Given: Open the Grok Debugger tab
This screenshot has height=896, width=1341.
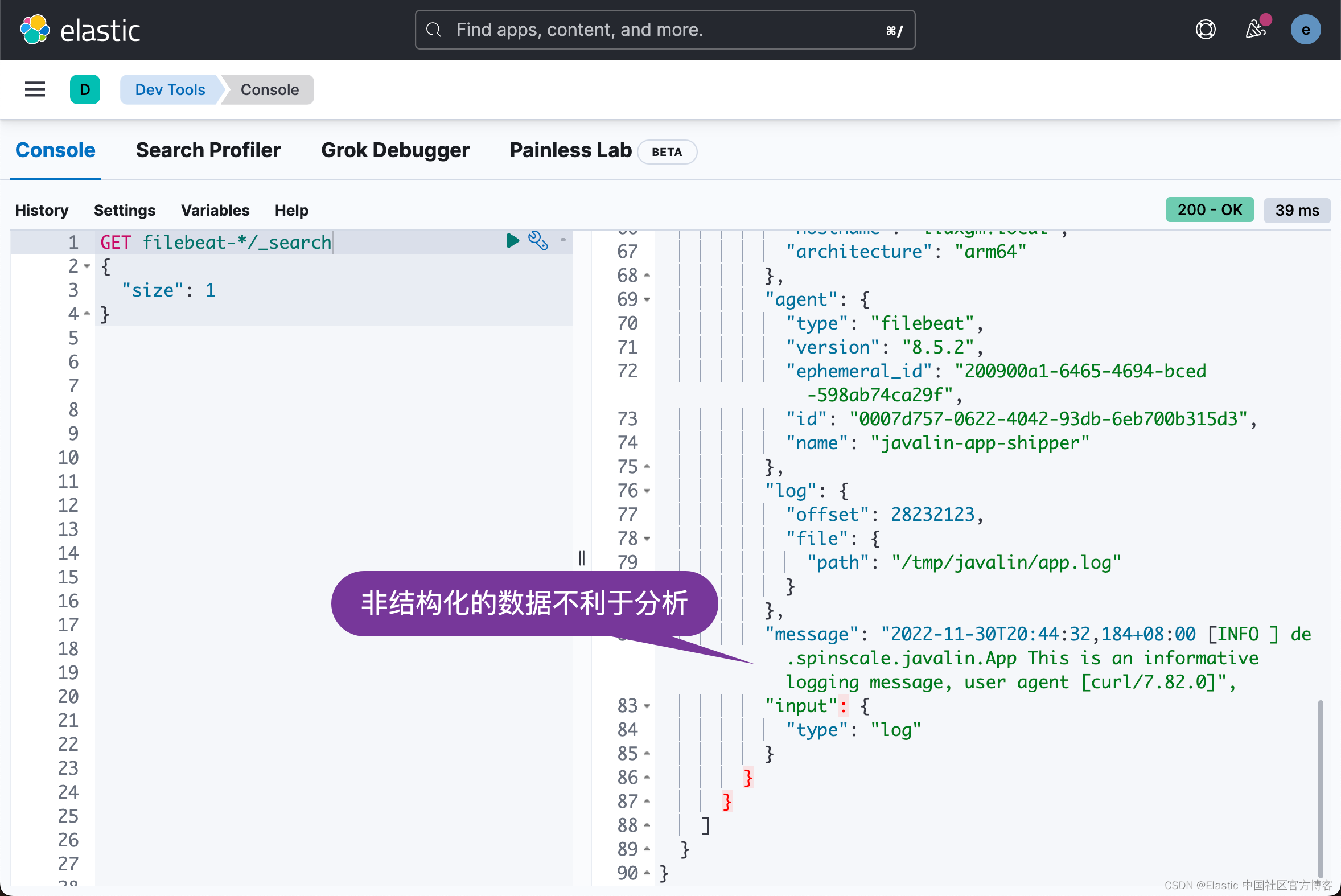Looking at the screenshot, I should point(395,150).
